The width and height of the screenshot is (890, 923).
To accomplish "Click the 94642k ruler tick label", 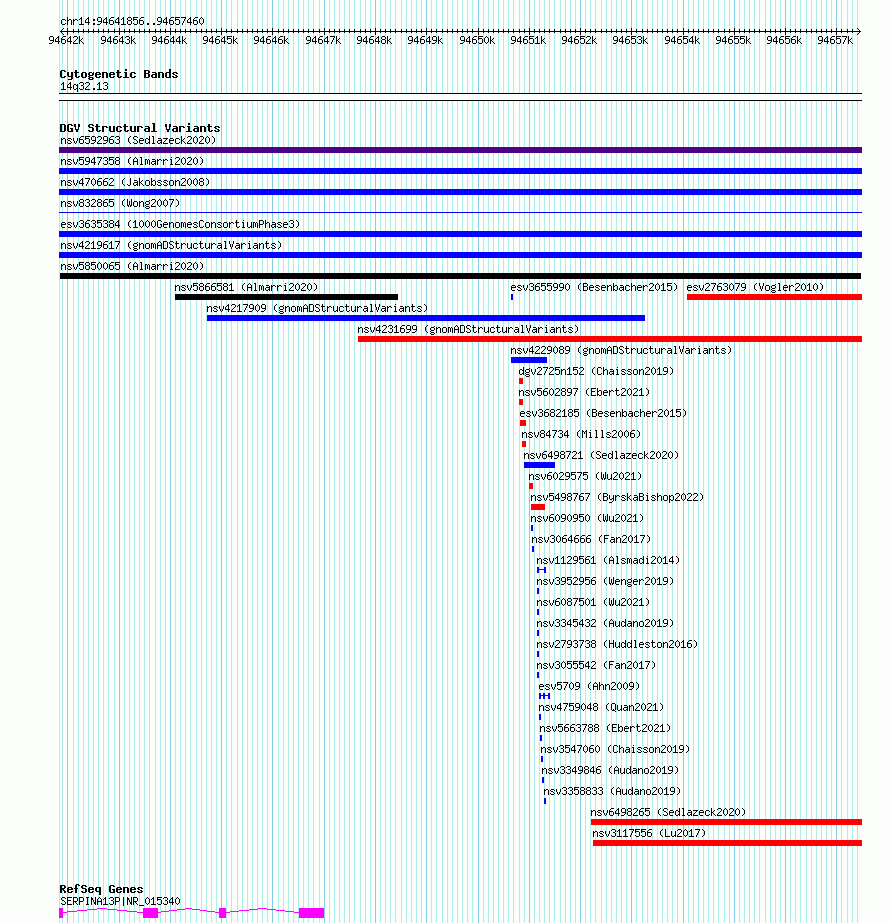I will 66,40.
